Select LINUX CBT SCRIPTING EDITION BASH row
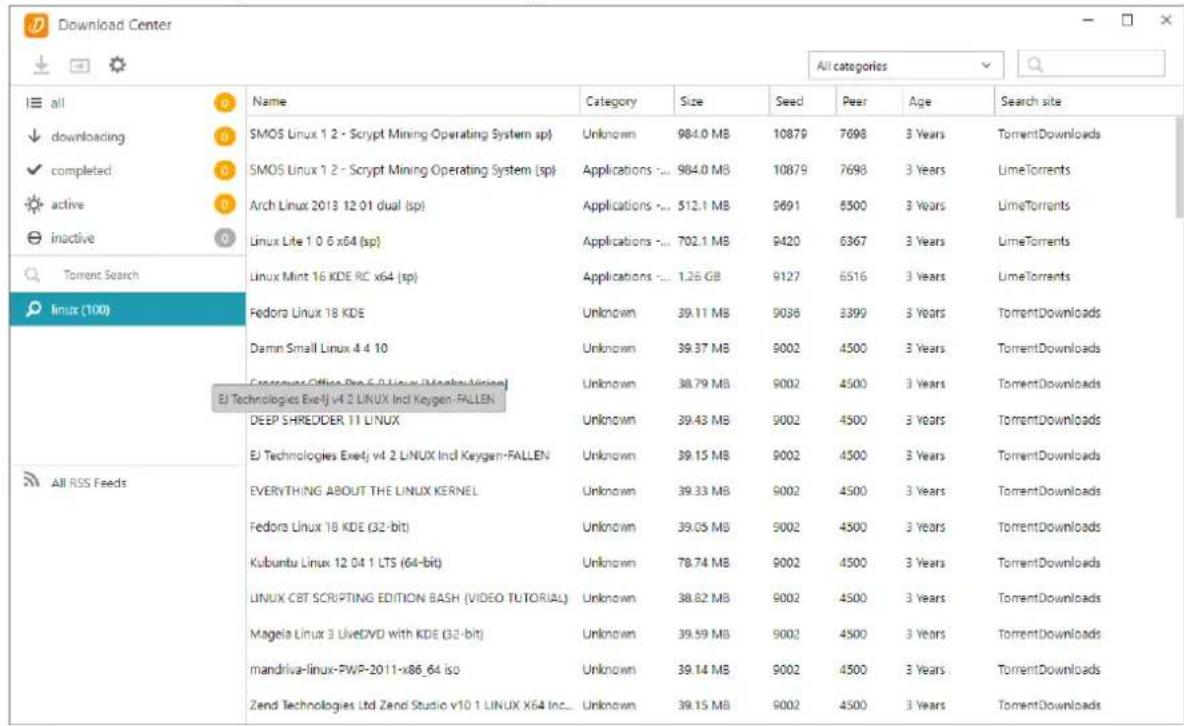 pyautogui.click(x=710, y=598)
